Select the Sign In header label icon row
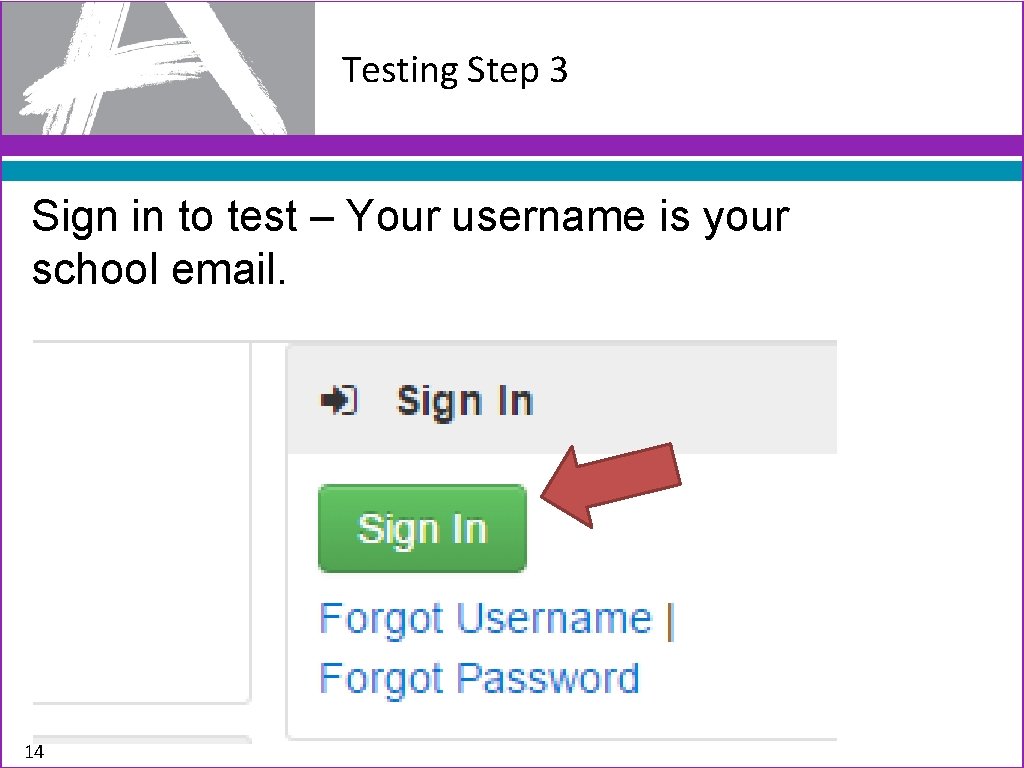1024x768 pixels. coord(430,400)
